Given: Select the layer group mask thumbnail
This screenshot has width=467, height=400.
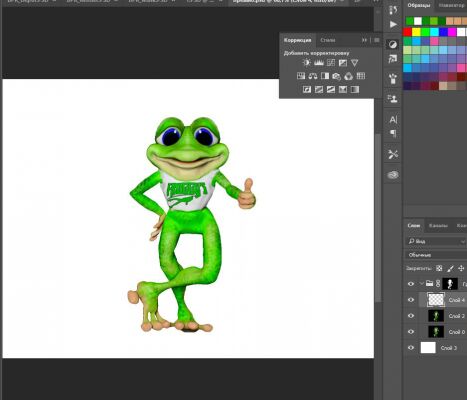Looking at the screenshot, I should tap(450, 284).
